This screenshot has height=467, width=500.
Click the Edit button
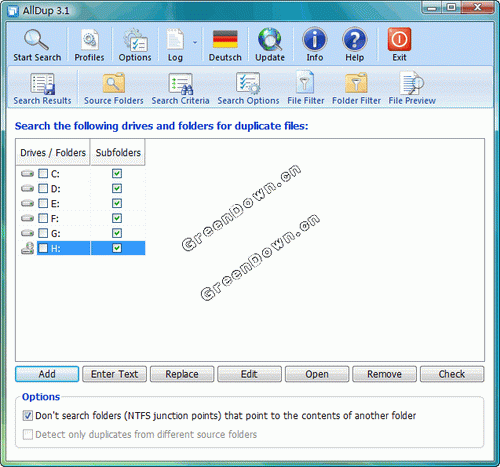[249, 374]
